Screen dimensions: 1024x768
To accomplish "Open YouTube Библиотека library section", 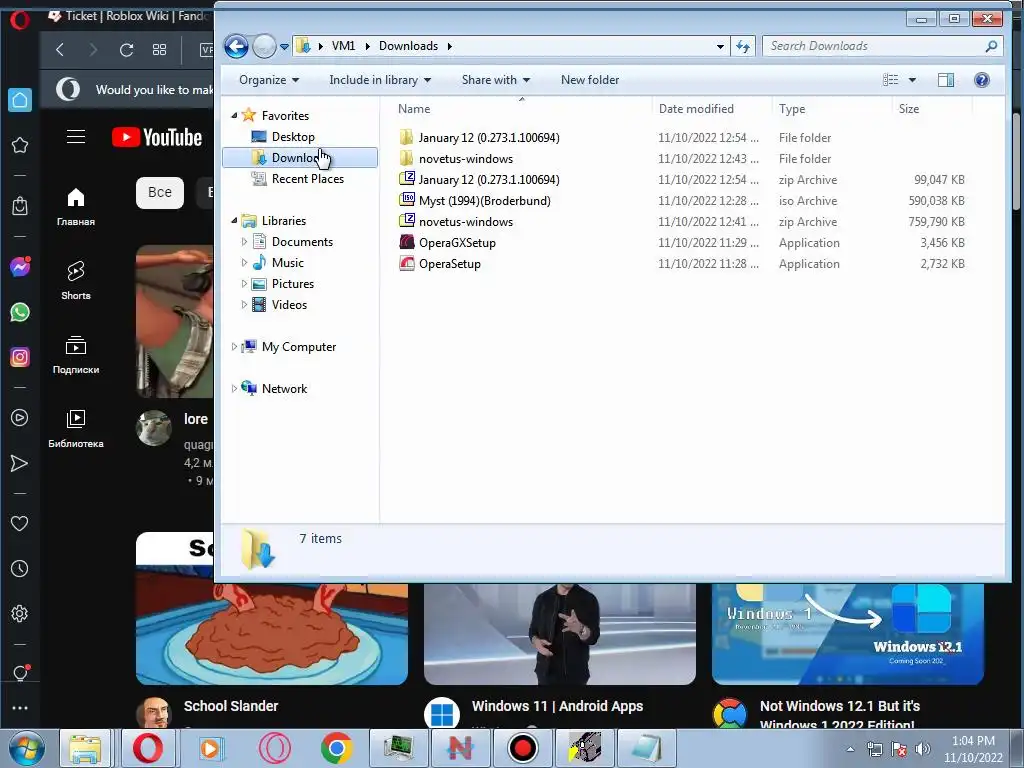I will pyautogui.click(x=76, y=428).
